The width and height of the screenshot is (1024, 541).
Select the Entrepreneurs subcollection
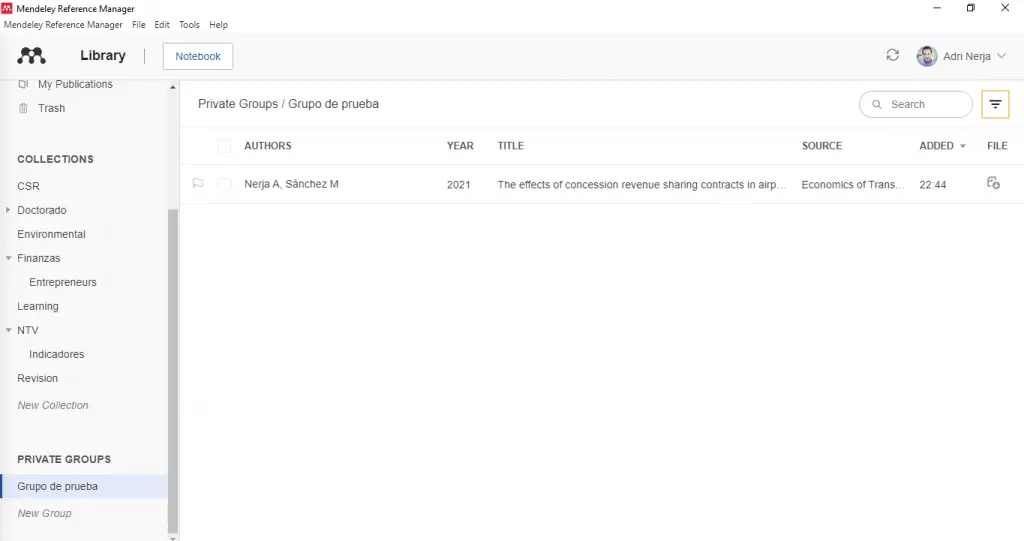pos(63,282)
